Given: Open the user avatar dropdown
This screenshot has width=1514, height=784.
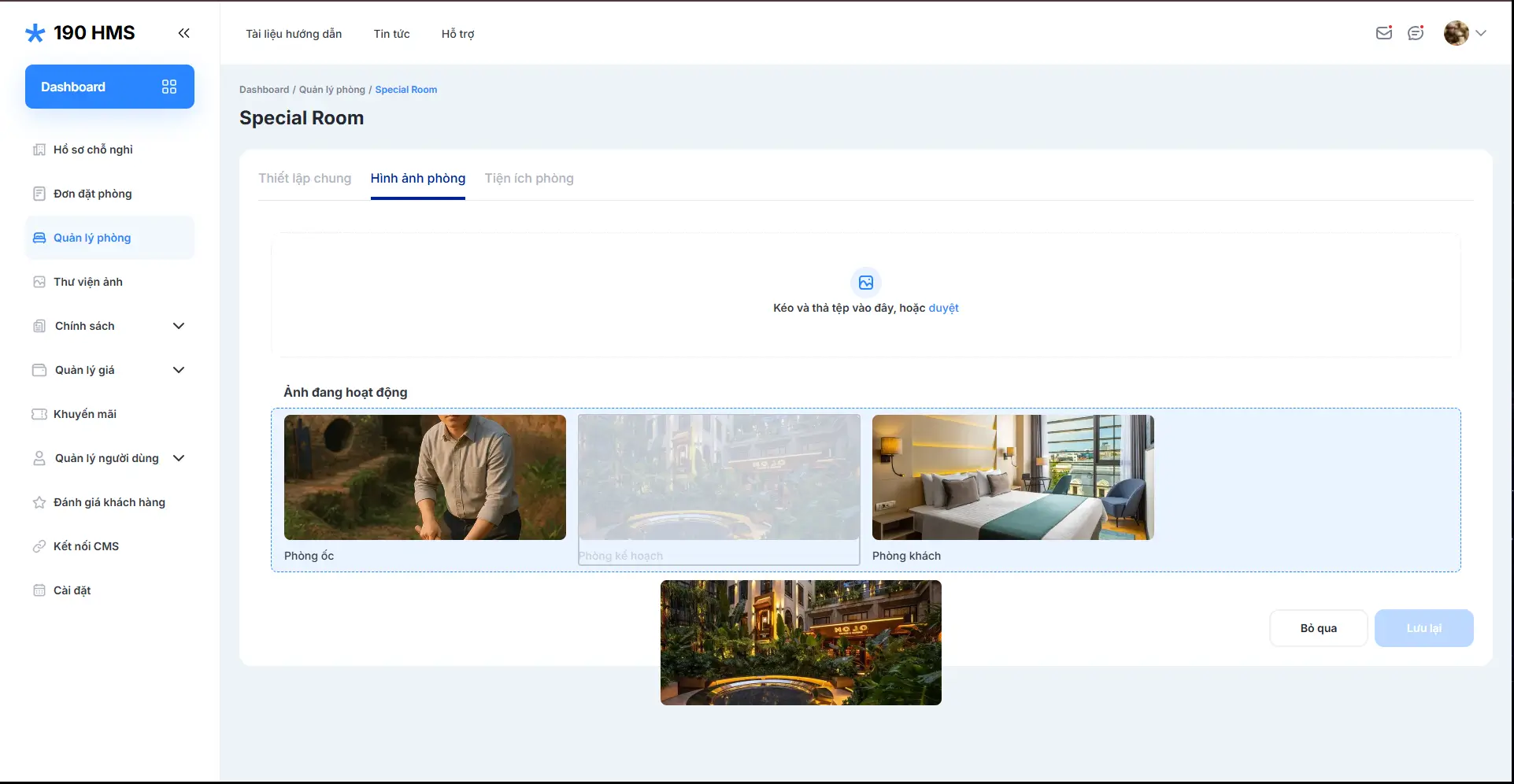Looking at the screenshot, I should pos(1464,33).
